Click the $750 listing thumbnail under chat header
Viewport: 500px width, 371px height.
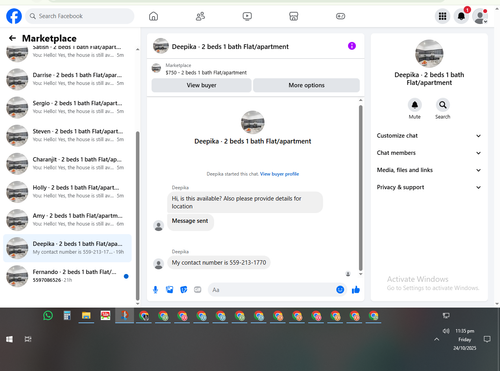coord(156,68)
